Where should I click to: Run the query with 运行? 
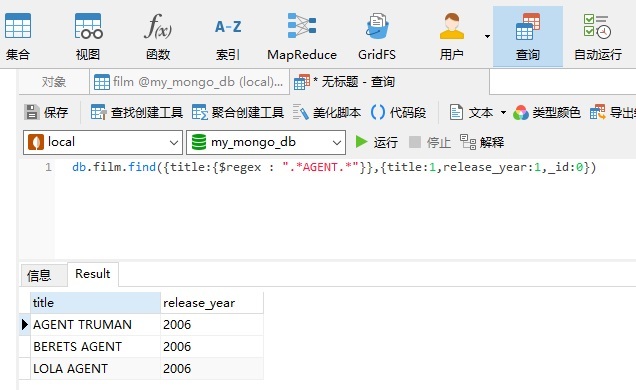point(376,142)
